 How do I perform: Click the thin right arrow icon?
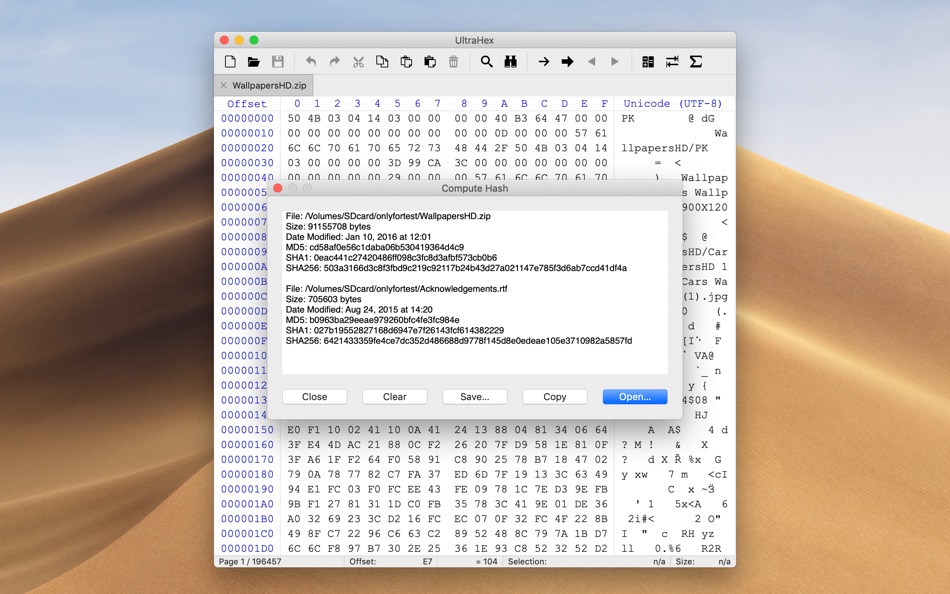[x=543, y=62]
